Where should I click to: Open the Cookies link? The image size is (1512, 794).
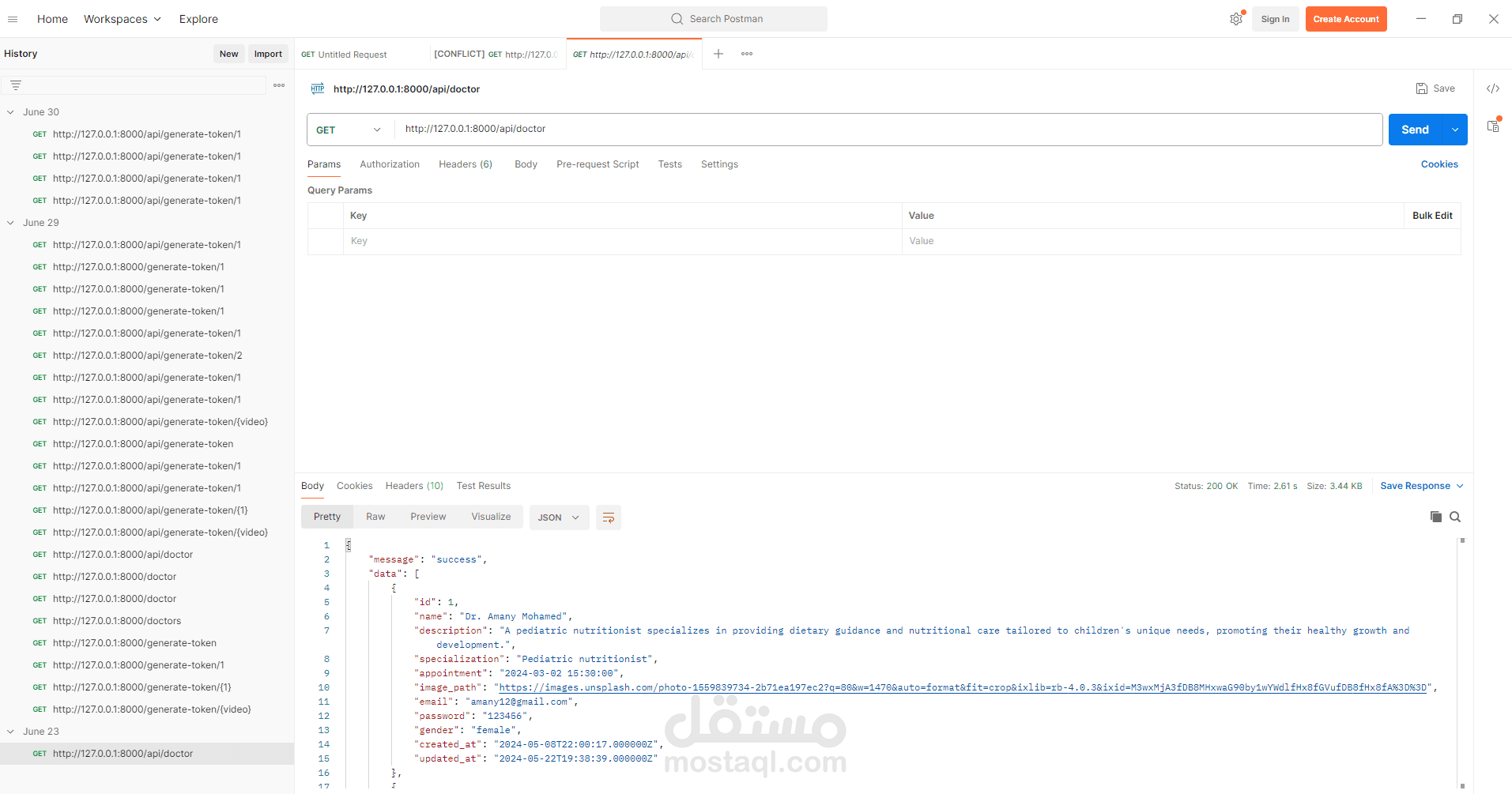[x=1439, y=164]
